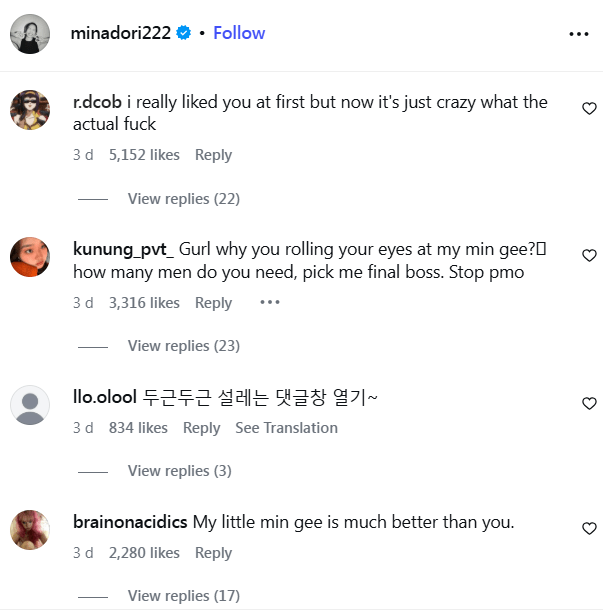
Task: Open llo.olool's default profile avatar
Action: pos(30,405)
